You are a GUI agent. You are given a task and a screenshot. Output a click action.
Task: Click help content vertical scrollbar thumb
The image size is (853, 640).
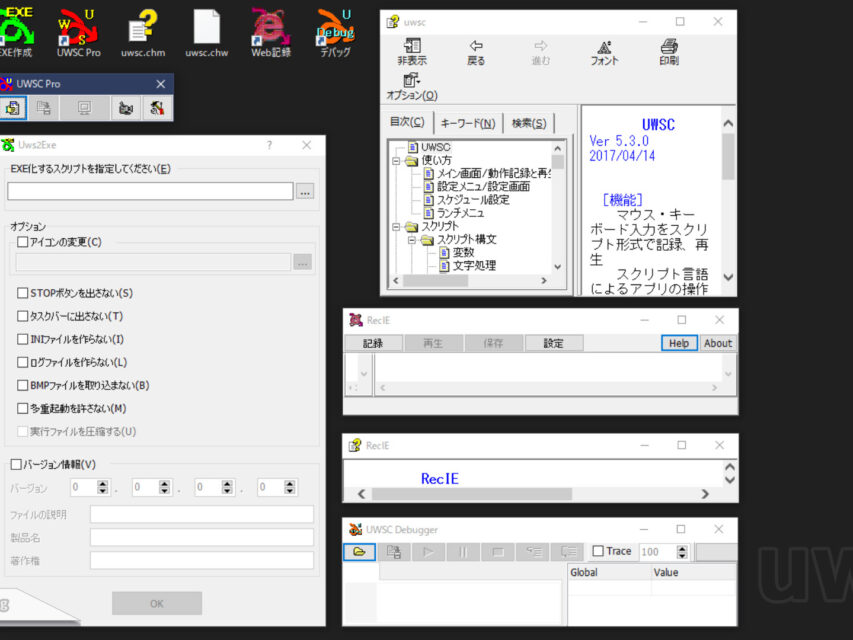coord(728,156)
